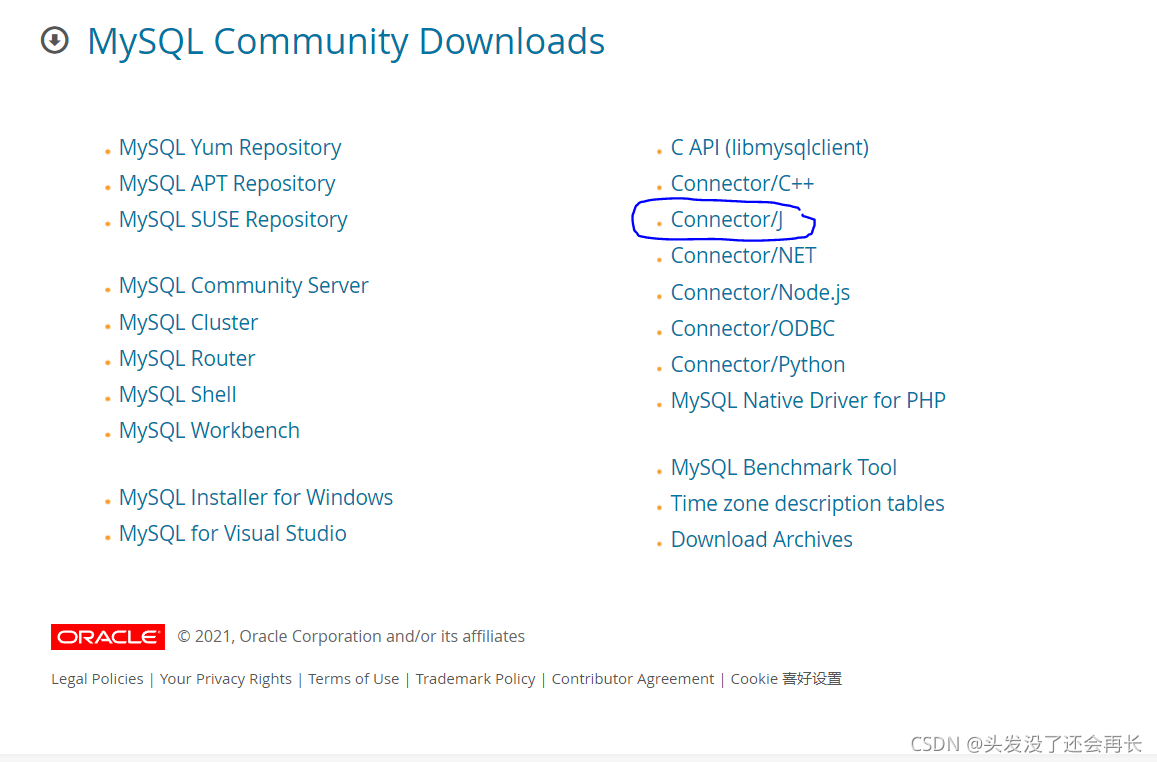Viewport: 1157px width, 762px height.
Task: Open MySQL SUSE Repository link
Action: [232, 220]
